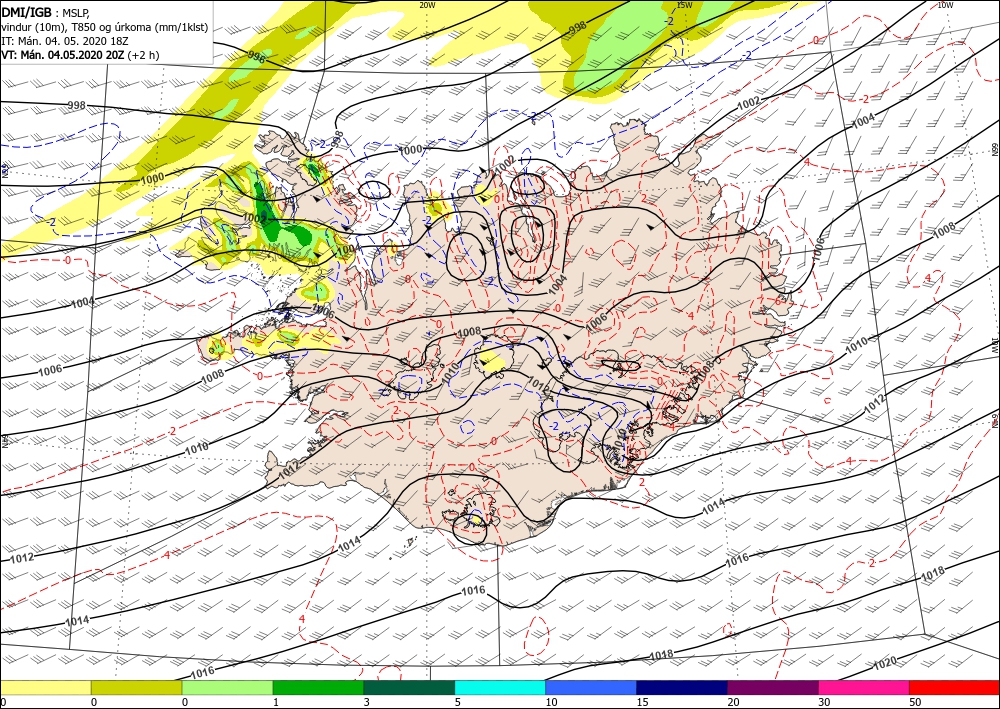Click the olive yellow legend swatch
The height and width of the screenshot is (709, 1000).
[x=136, y=687]
